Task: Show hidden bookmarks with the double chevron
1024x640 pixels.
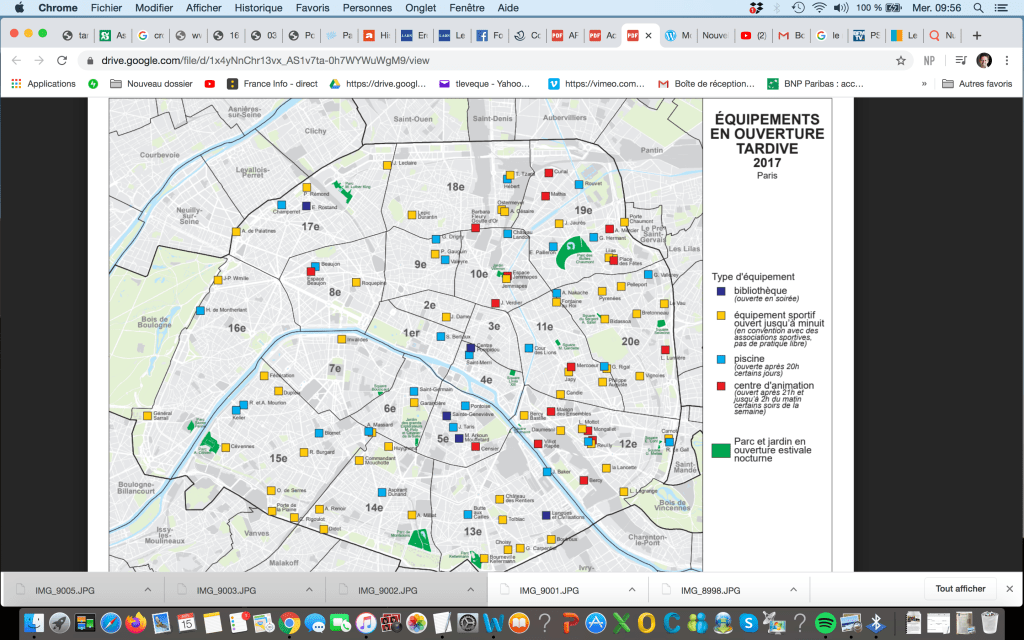Action: pyautogui.click(x=922, y=84)
